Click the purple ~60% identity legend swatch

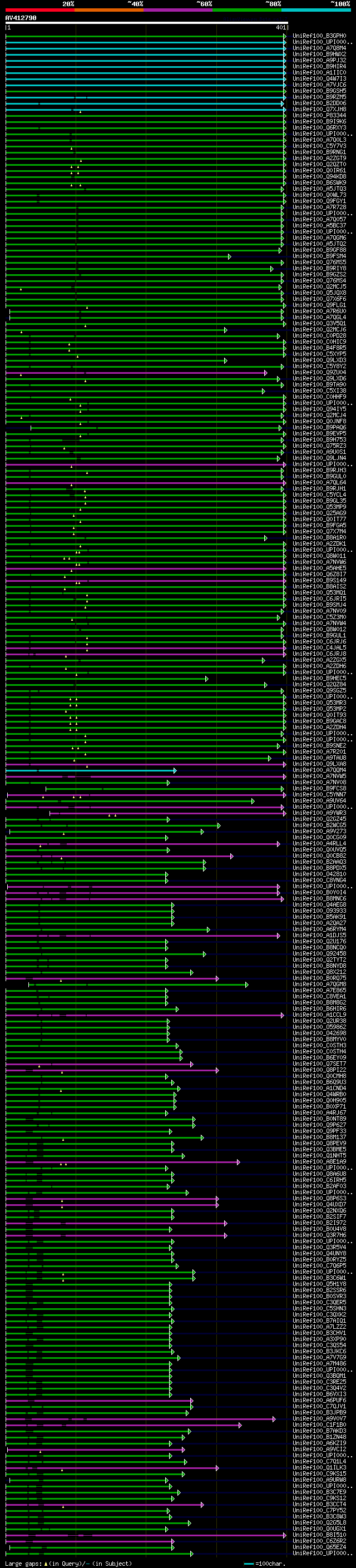pyautogui.click(x=177, y=10)
